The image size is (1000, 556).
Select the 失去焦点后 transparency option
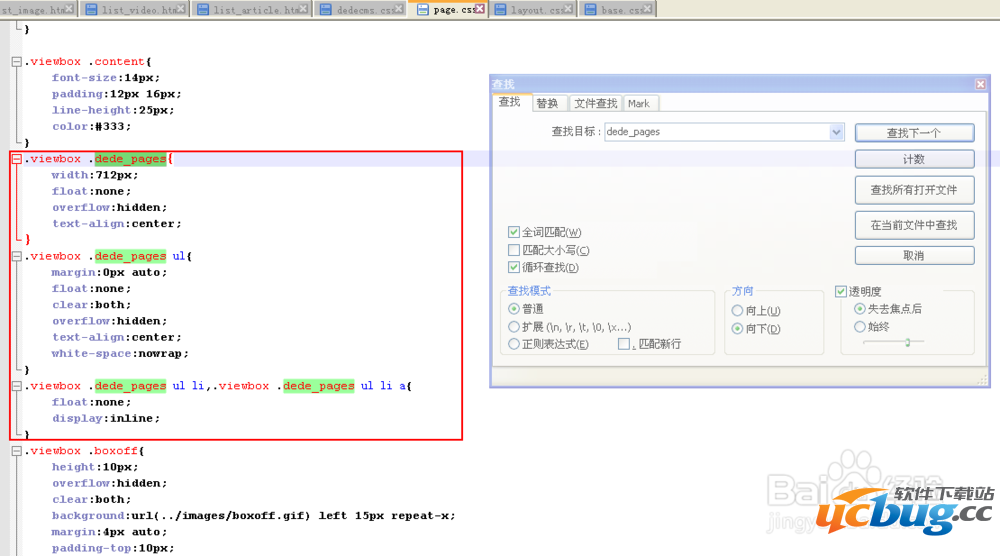pyautogui.click(x=860, y=309)
